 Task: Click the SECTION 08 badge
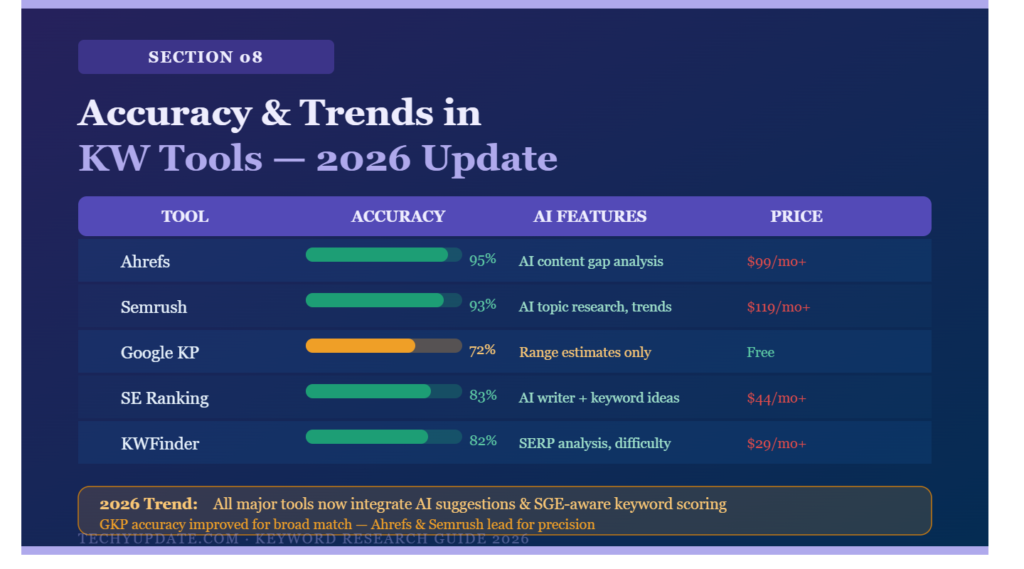point(206,57)
